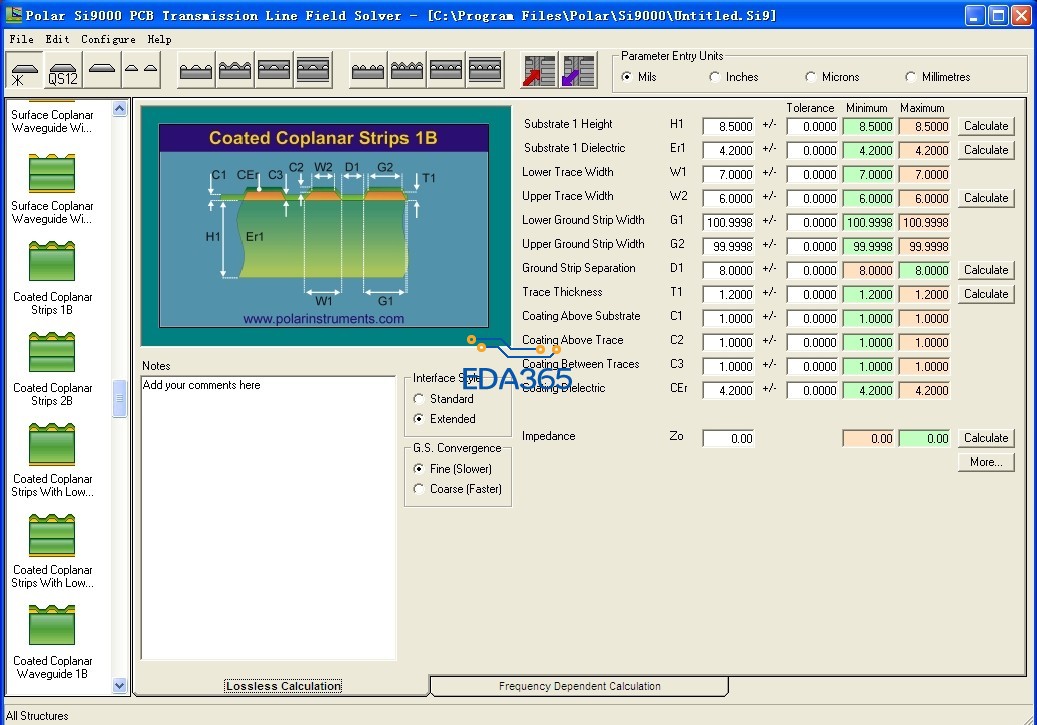Screen dimensions: 1037x725
Task: Click Calculate for Substrate 1 Dielectric
Action: click(x=985, y=150)
